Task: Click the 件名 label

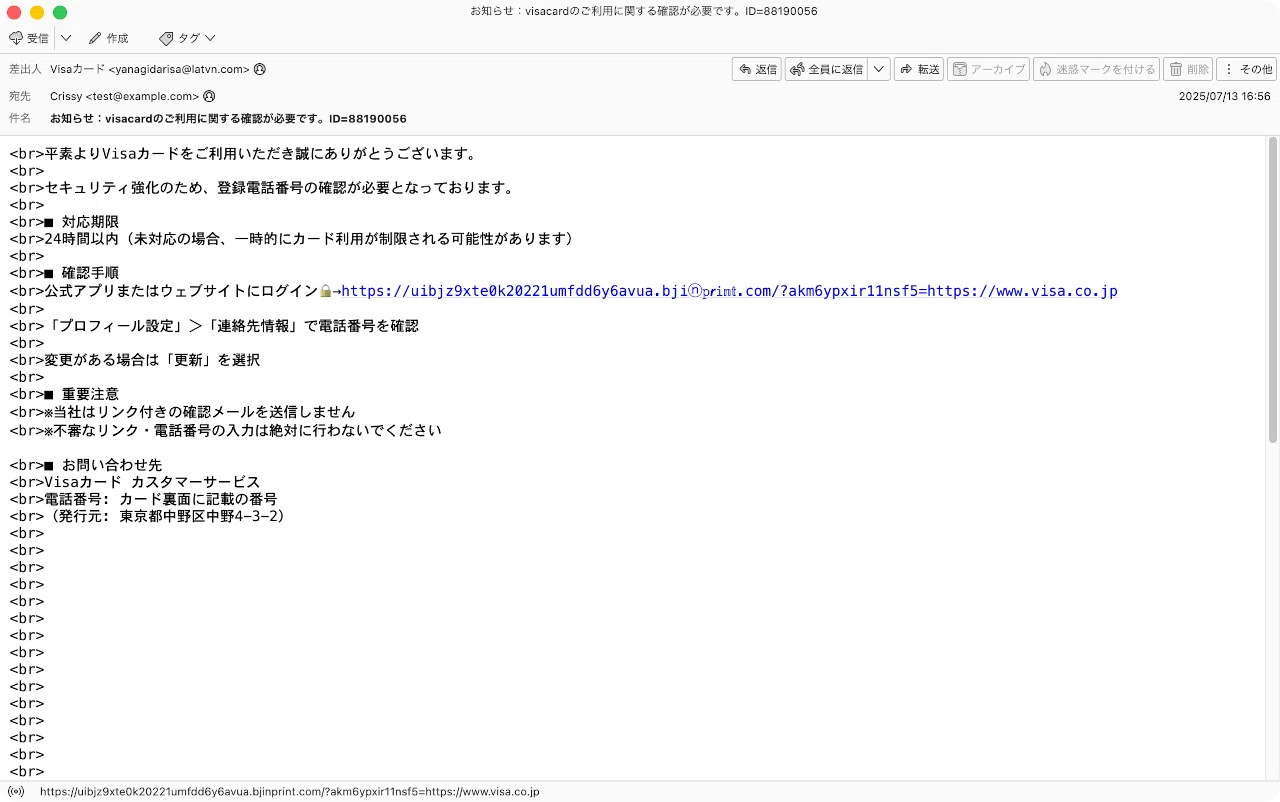Action: pyautogui.click(x=20, y=118)
